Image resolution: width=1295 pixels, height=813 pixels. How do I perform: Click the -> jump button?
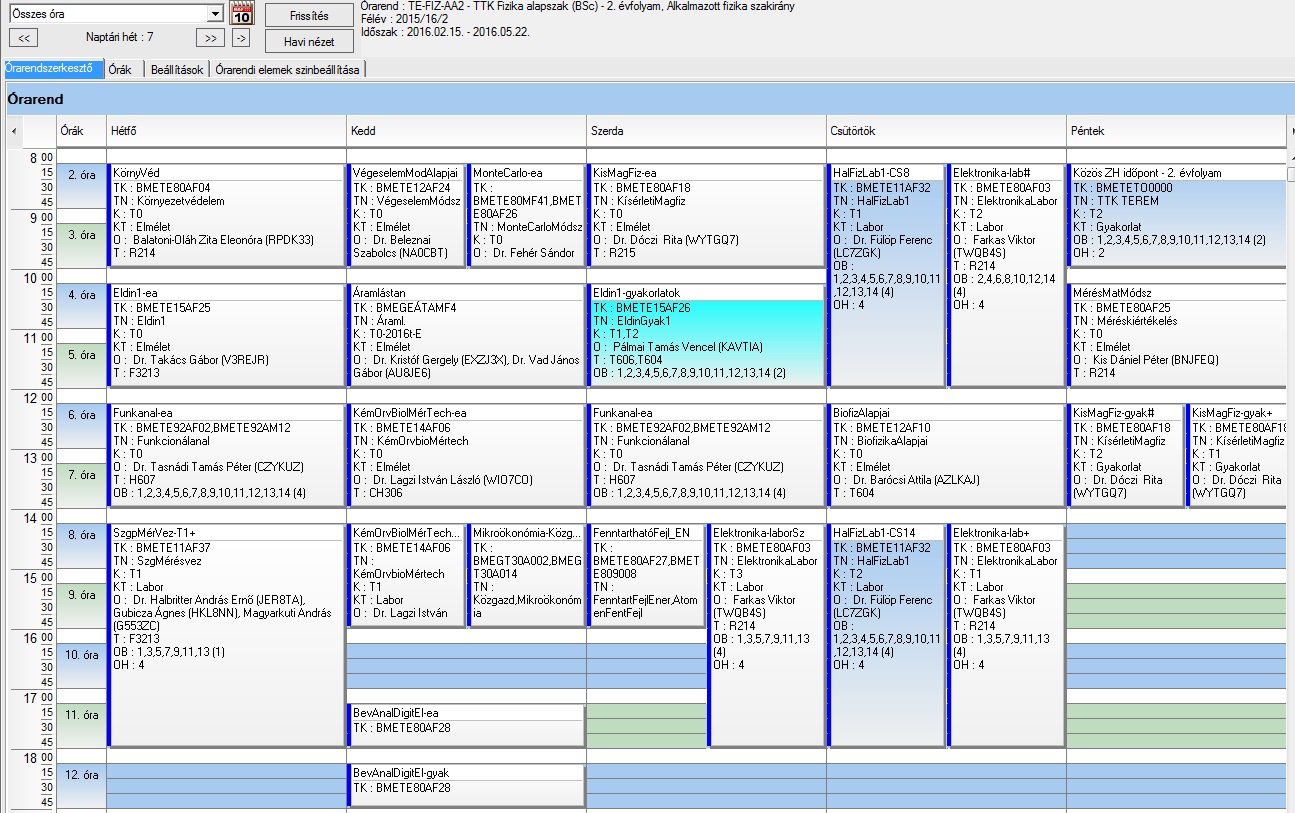(x=241, y=38)
